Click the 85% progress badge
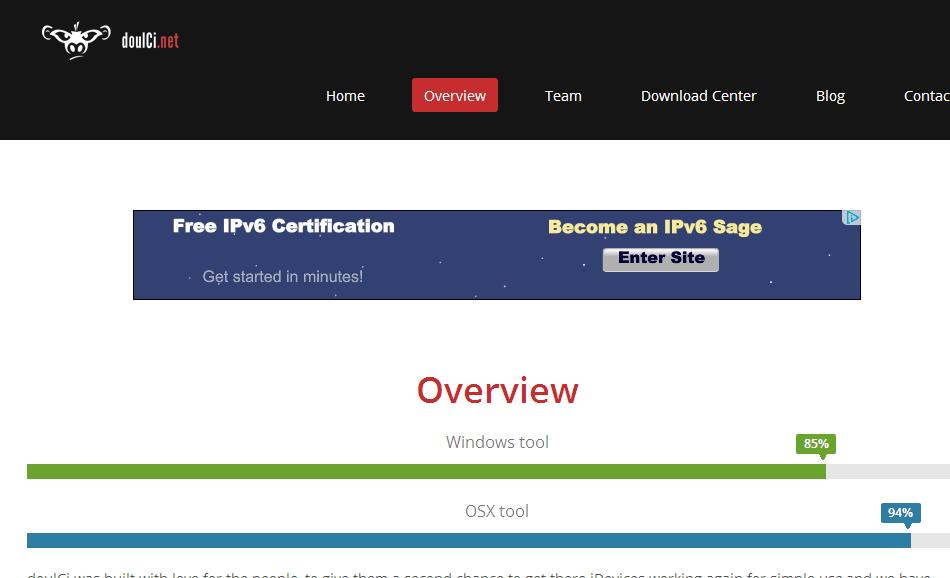The height and width of the screenshot is (578, 950). (816, 444)
